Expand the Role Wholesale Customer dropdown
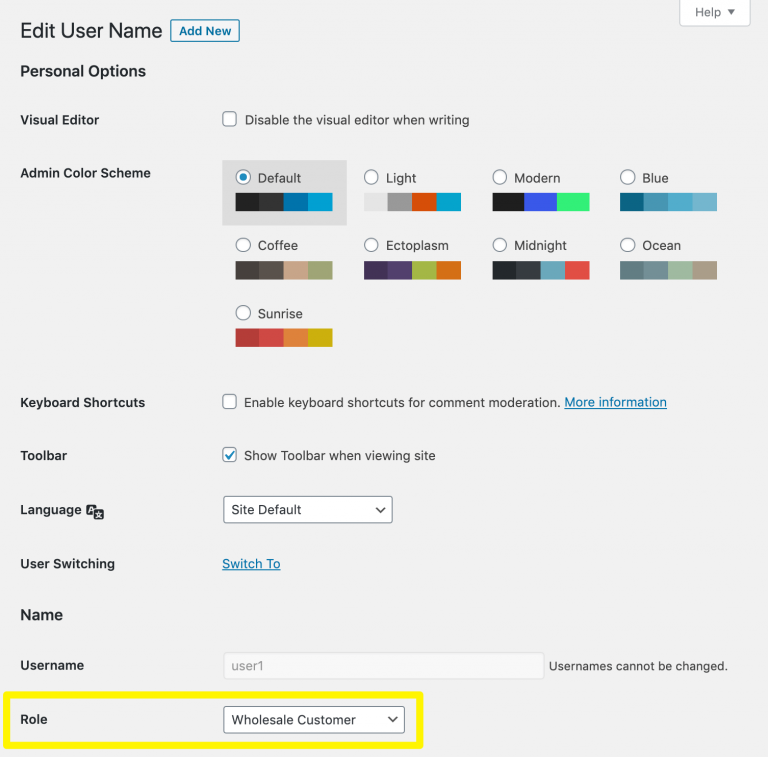Image resolution: width=768 pixels, height=757 pixels. pyautogui.click(x=313, y=719)
